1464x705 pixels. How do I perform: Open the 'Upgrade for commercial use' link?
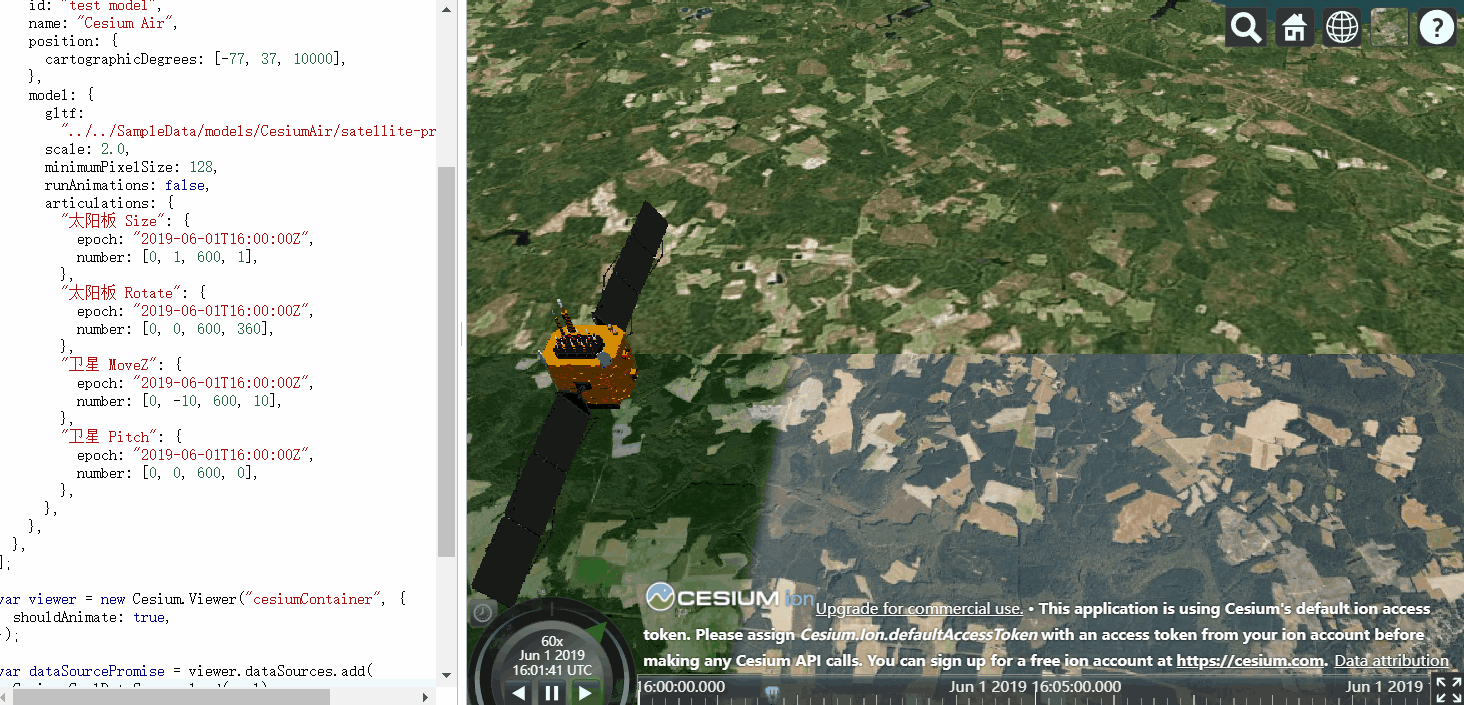(x=919, y=609)
